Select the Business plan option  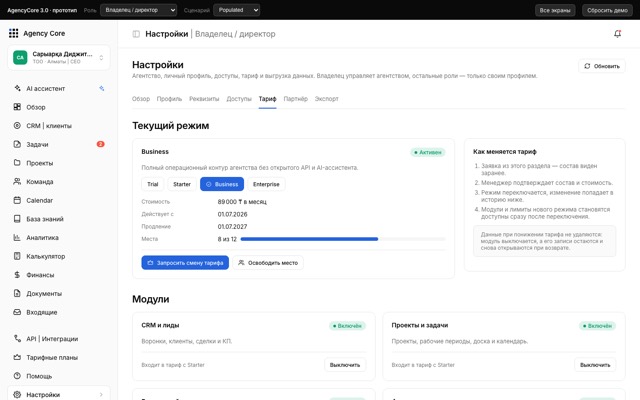(x=222, y=184)
